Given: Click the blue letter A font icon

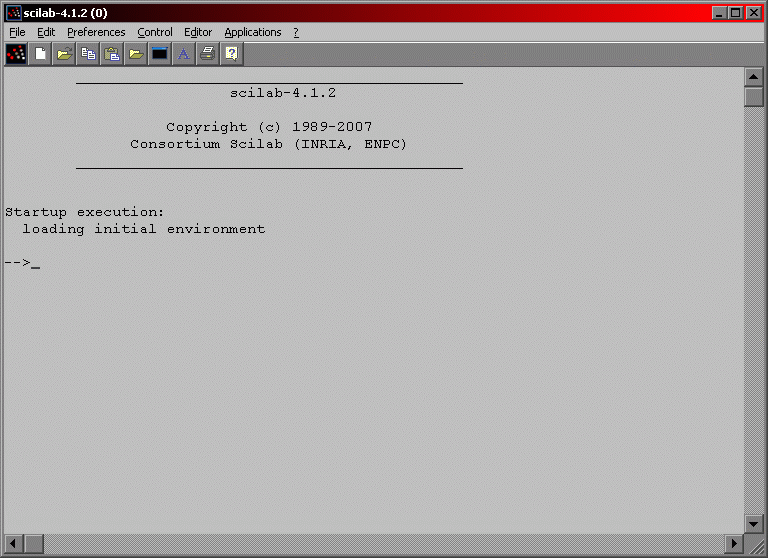Looking at the screenshot, I should point(184,54).
